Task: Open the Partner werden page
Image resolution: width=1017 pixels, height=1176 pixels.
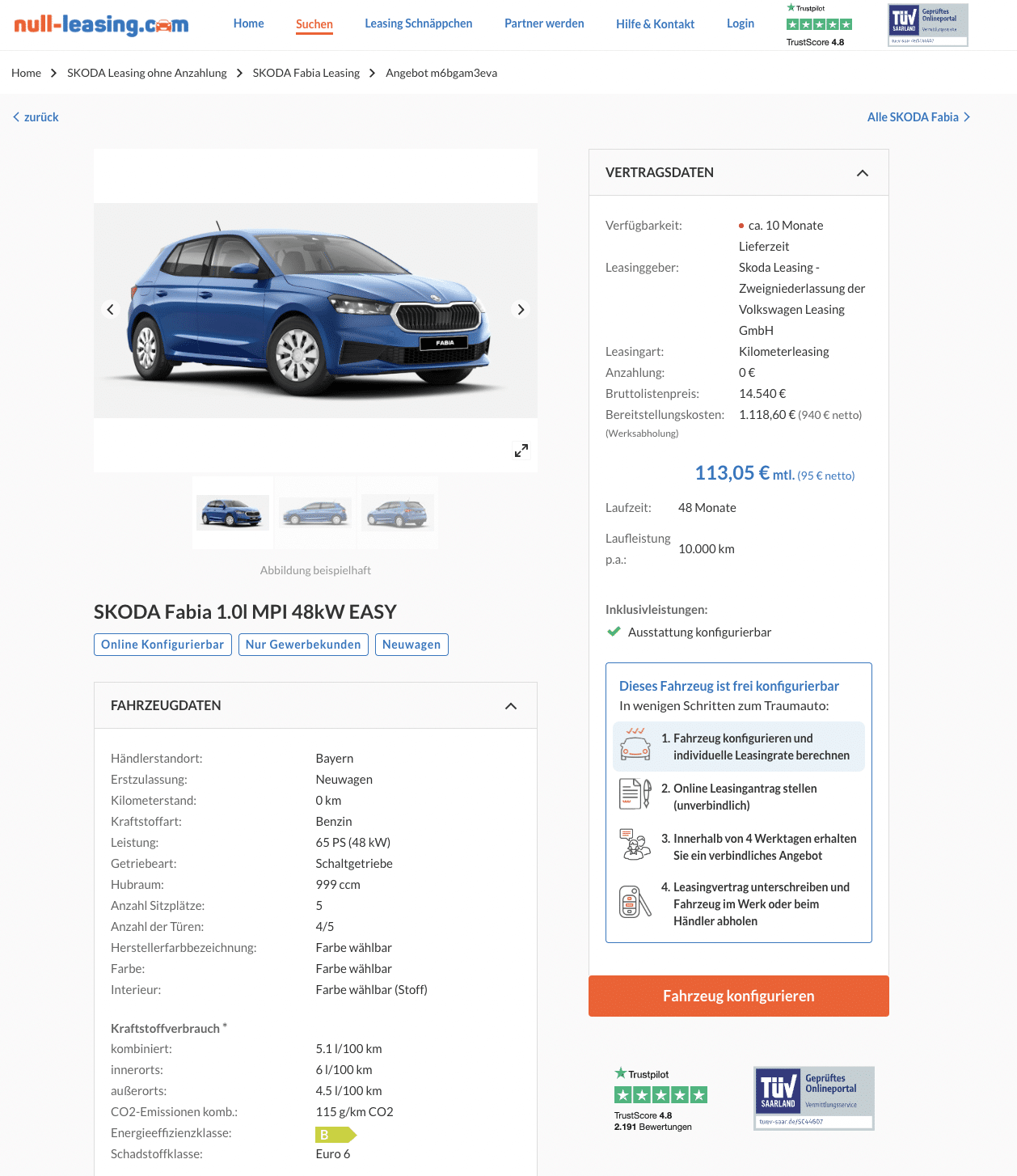Action: 544,23
